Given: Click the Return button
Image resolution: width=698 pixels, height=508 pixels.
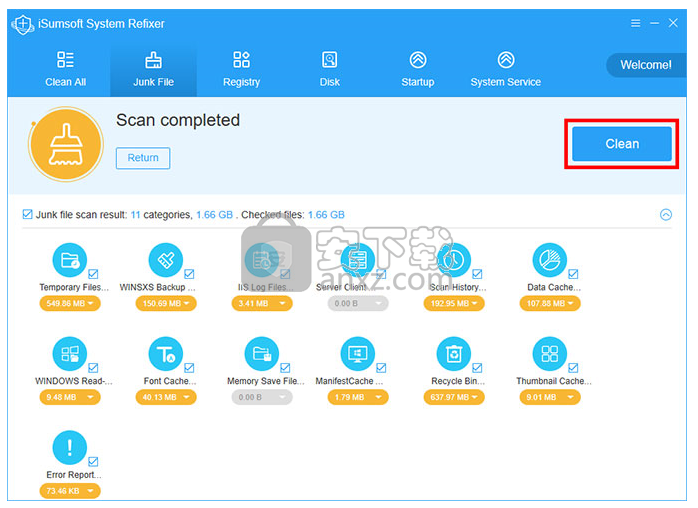Looking at the screenshot, I should (143, 158).
